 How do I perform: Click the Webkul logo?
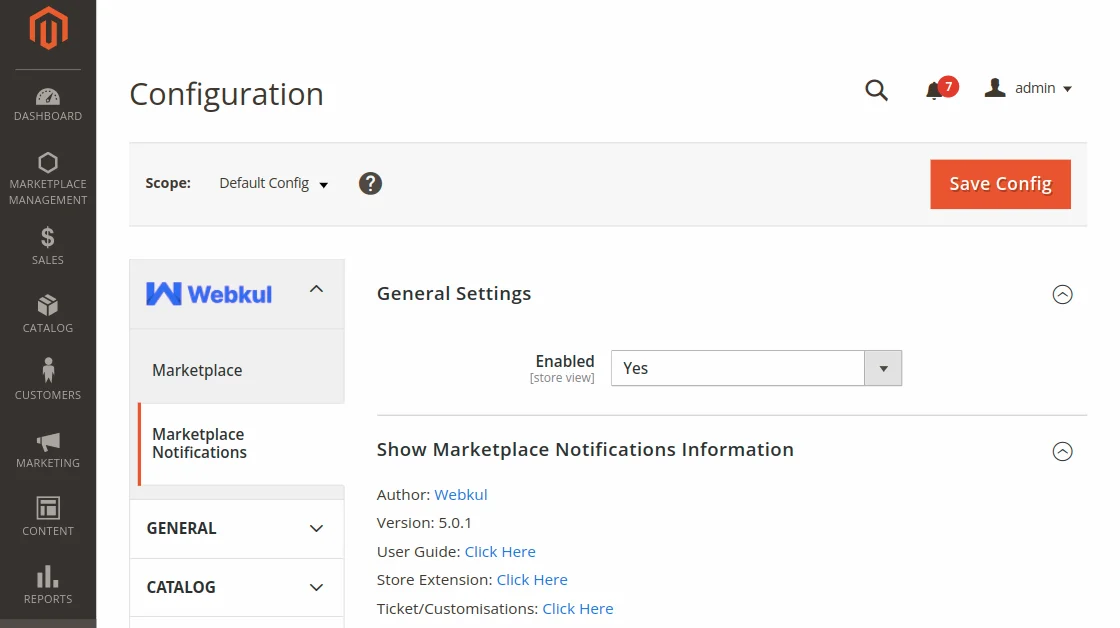tap(209, 294)
